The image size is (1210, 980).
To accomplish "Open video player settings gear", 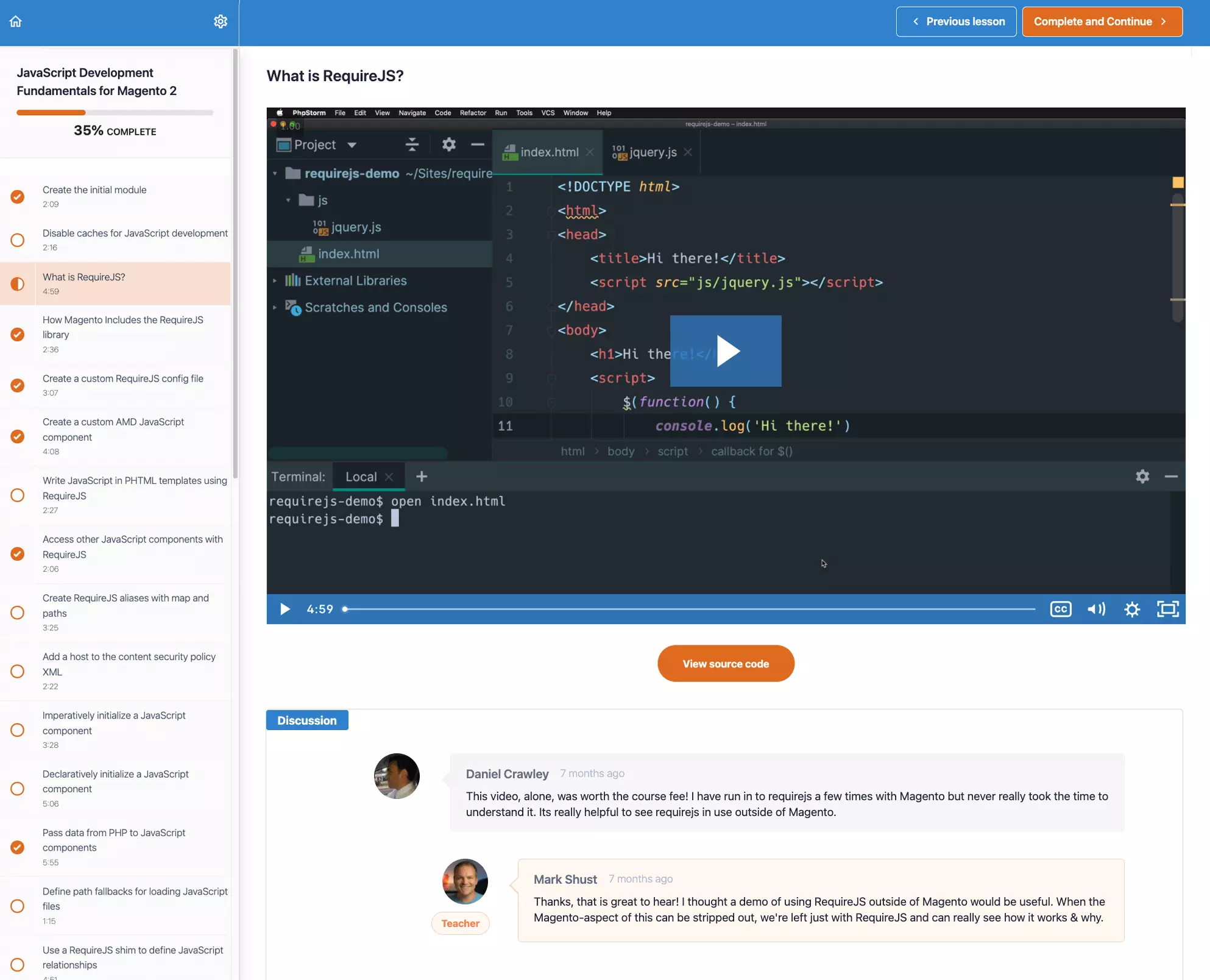I will click(1131, 609).
